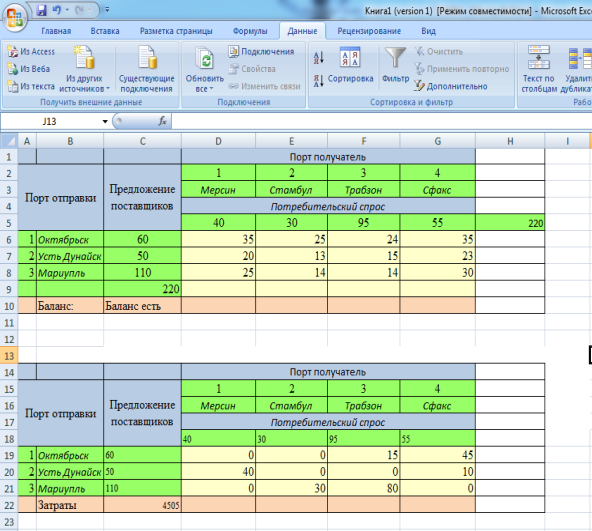592x531 pixels.
Task: Open Подключения in the connections group
Action: (261, 51)
